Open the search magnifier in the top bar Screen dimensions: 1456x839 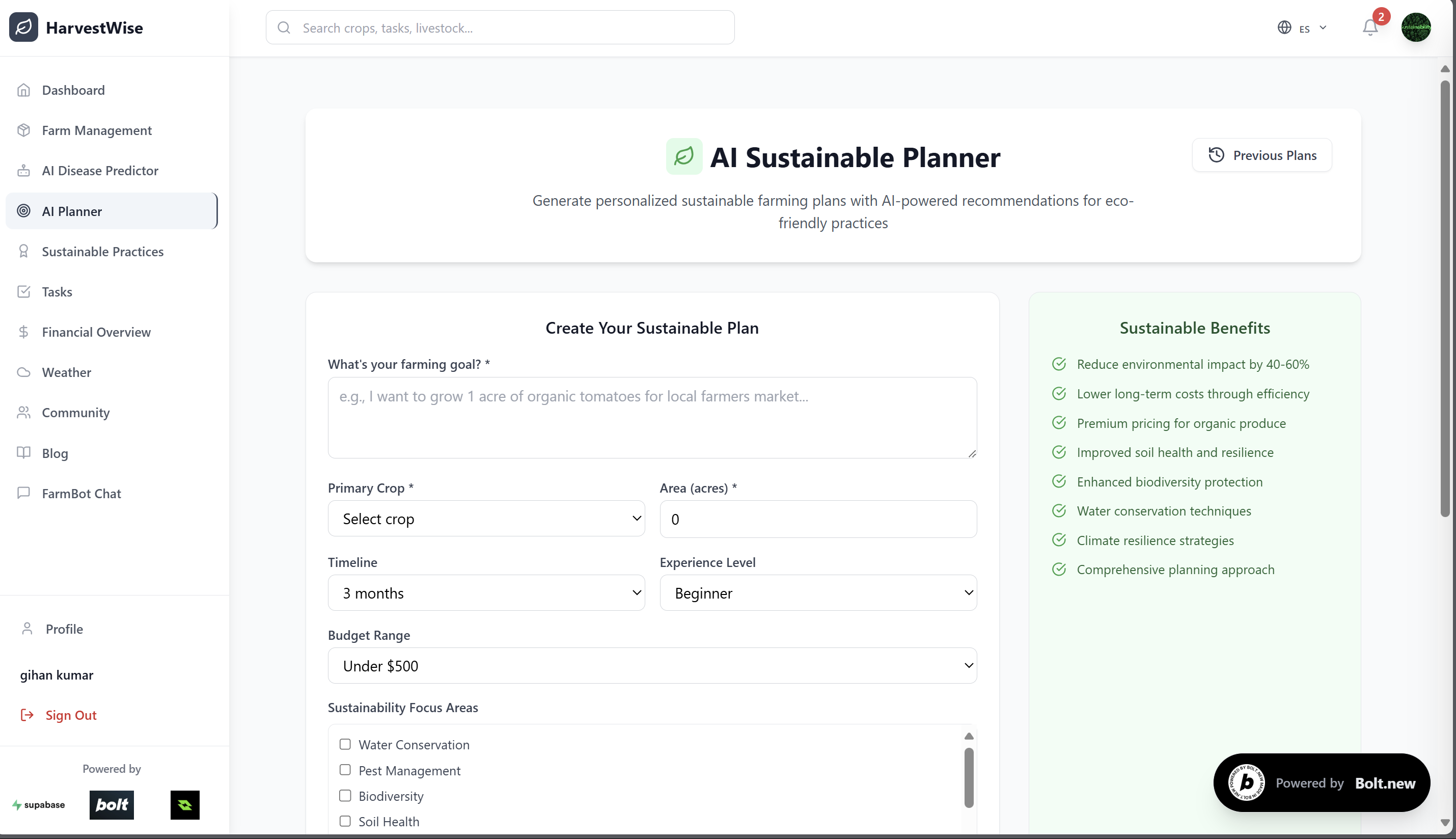click(285, 27)
